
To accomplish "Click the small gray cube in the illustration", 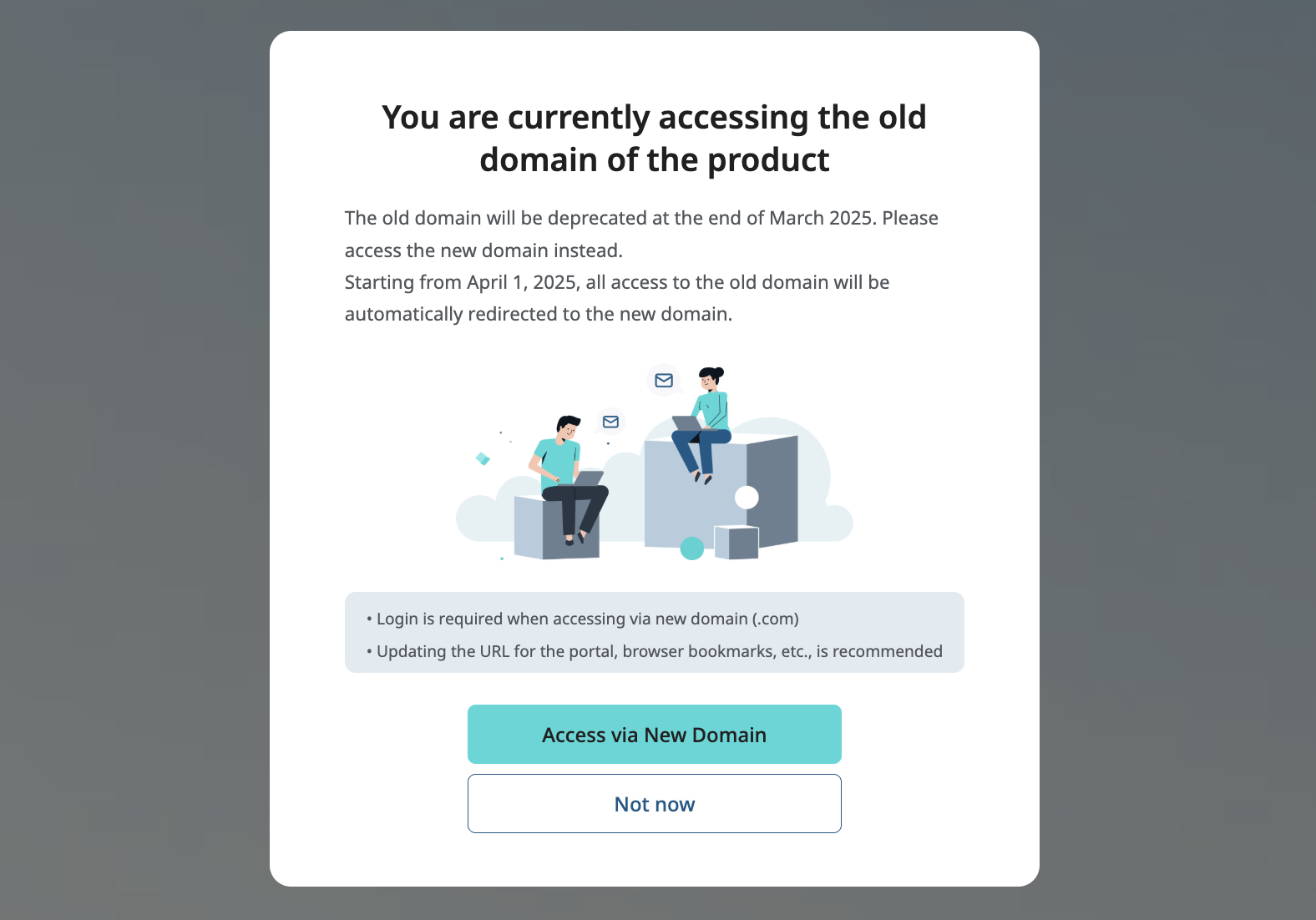I will pos(736,543).
